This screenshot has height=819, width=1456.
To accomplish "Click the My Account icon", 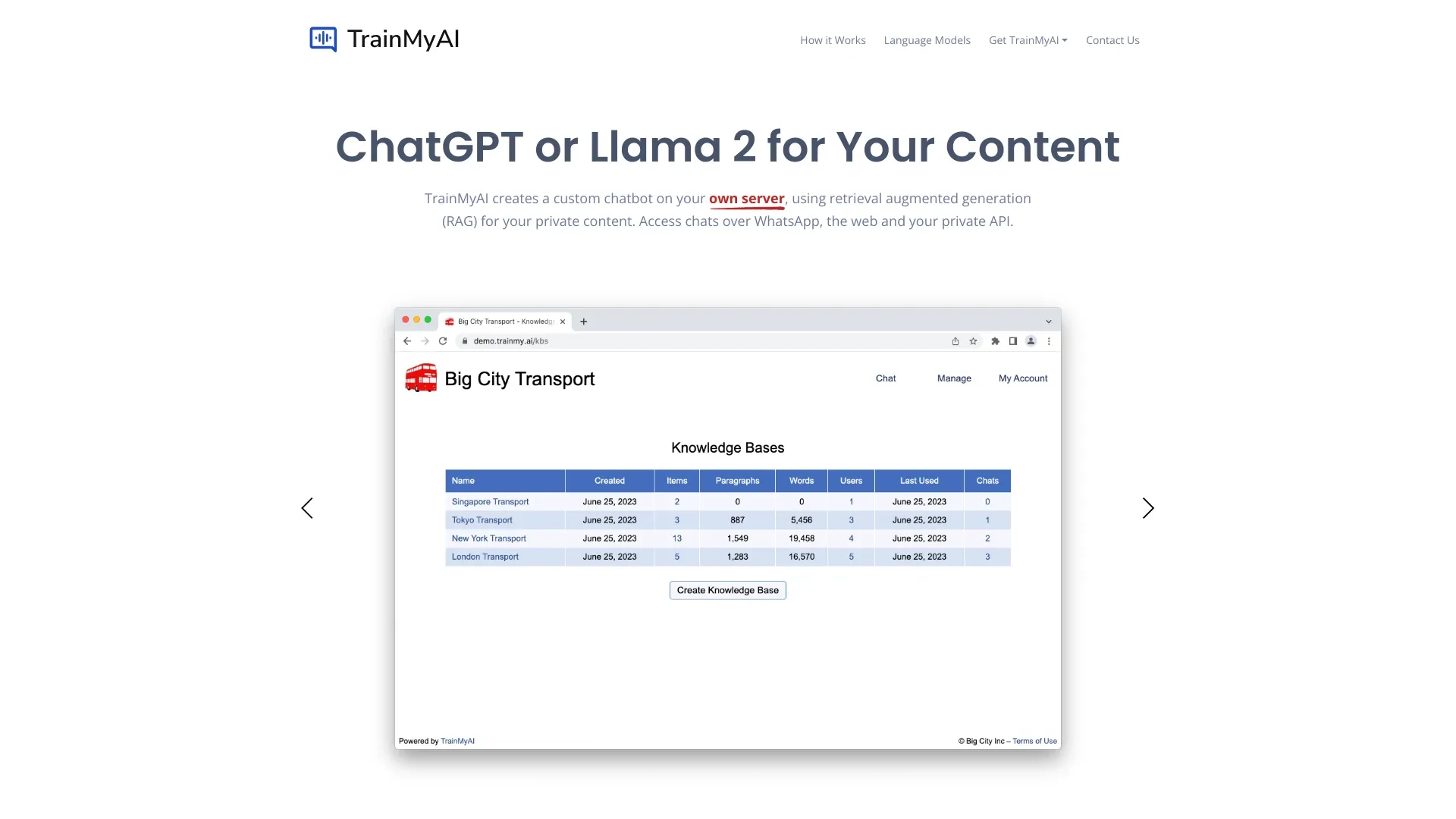I will pos(1022,378).
